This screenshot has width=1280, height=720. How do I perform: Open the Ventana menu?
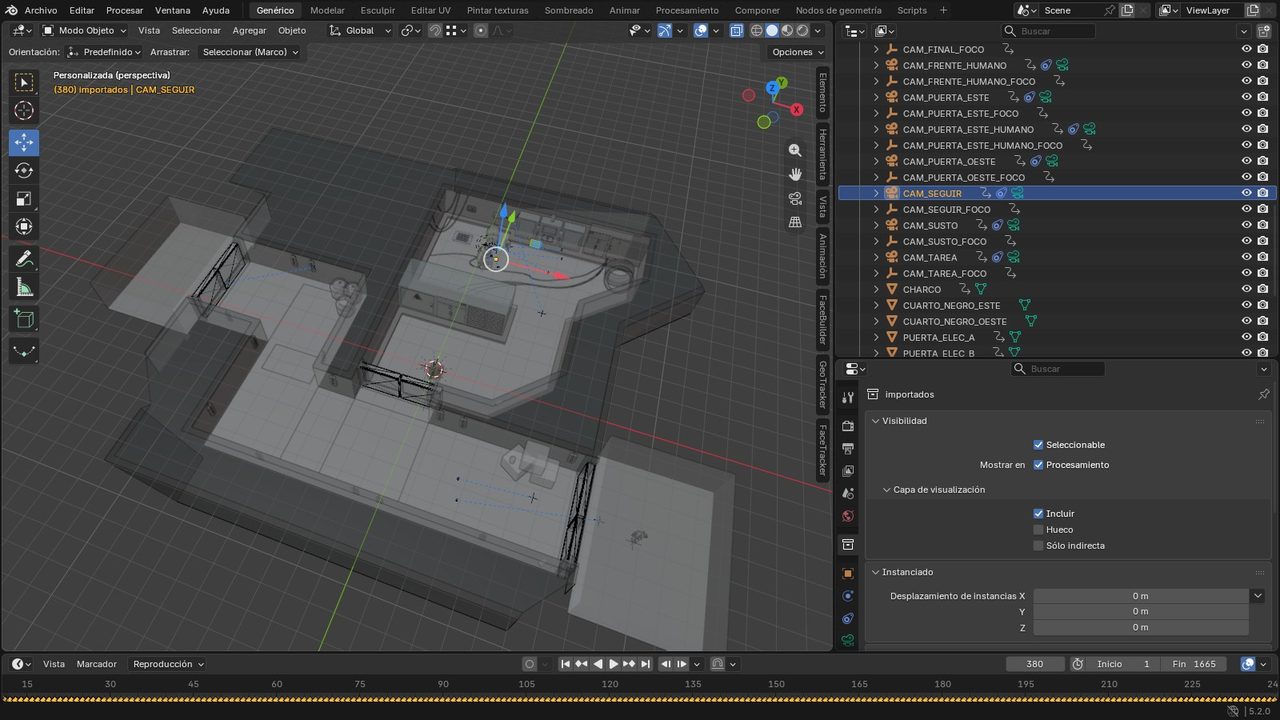[x=173, y=10]
